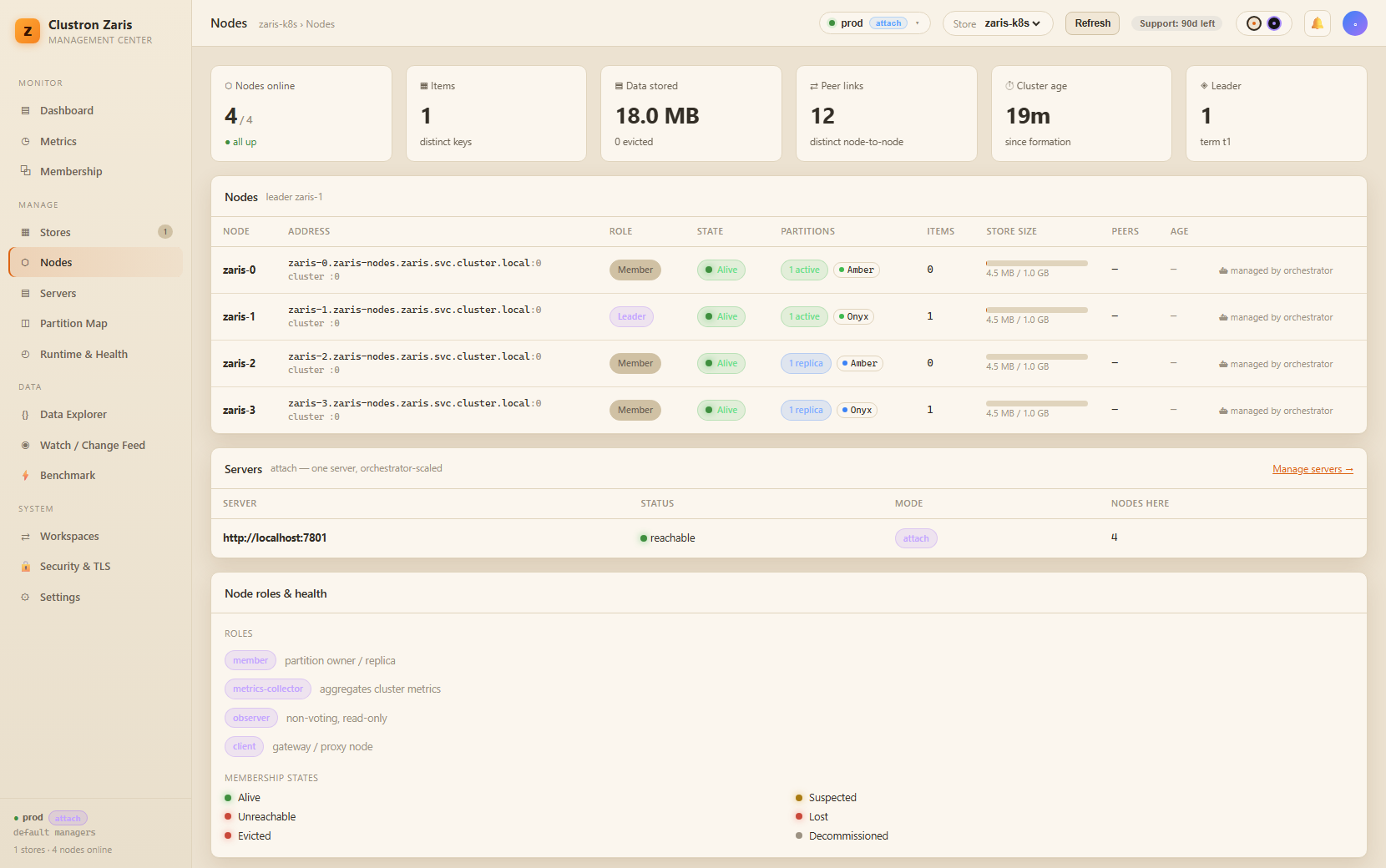Screen dimensions: 1386x868
Task: Click the attach mode badge in Servers table
Action: (916, 538)
